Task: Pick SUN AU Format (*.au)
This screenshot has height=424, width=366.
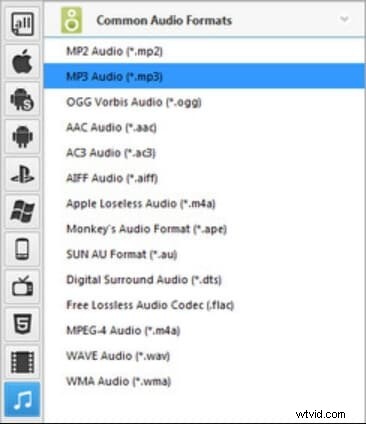Action: 204,254
